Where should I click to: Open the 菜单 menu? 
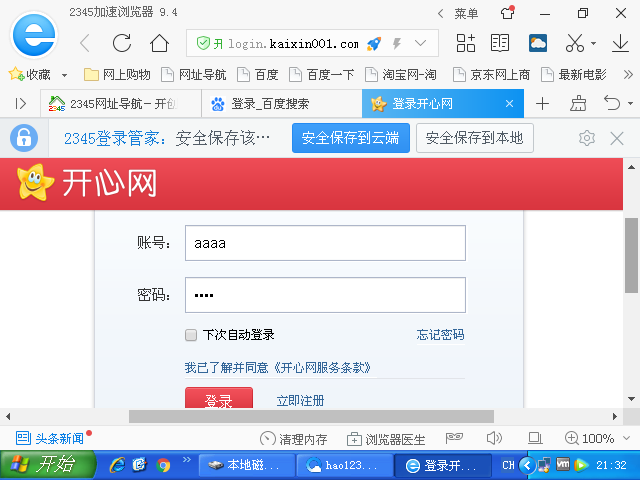[x=466, y=13]
